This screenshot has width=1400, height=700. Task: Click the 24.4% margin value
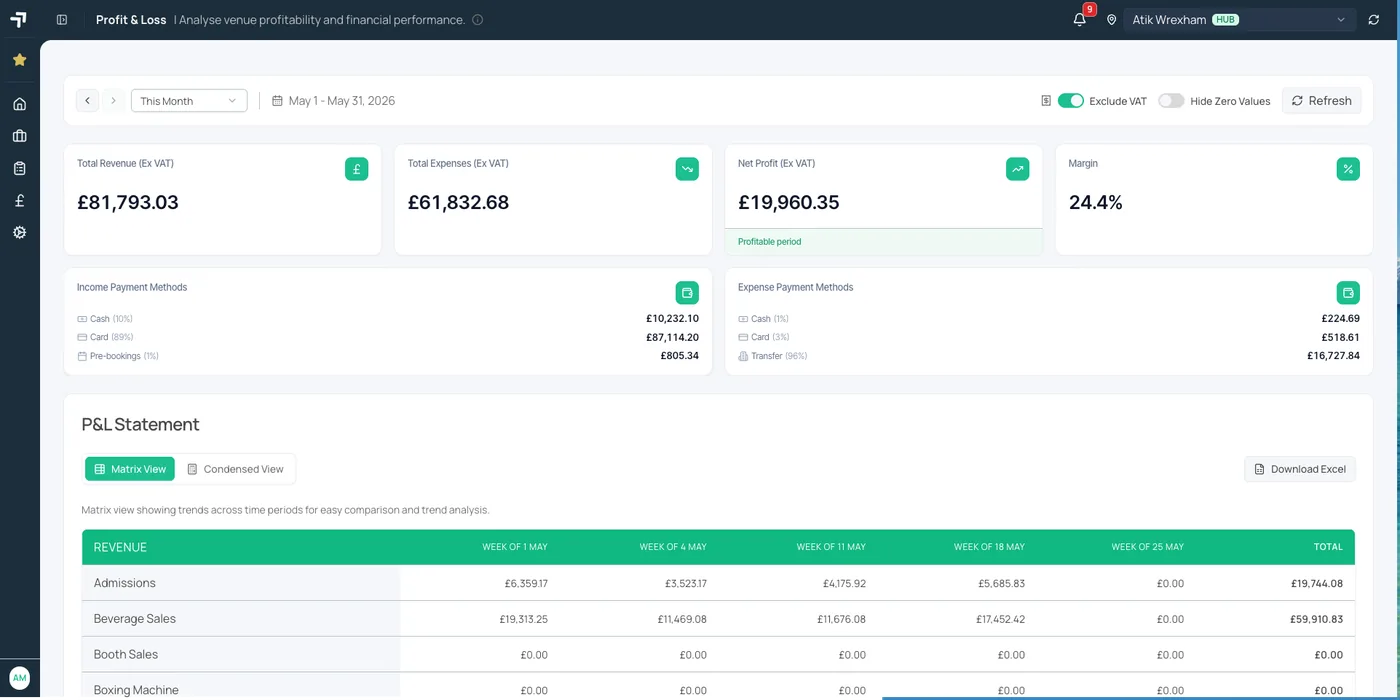[1096, 202]
